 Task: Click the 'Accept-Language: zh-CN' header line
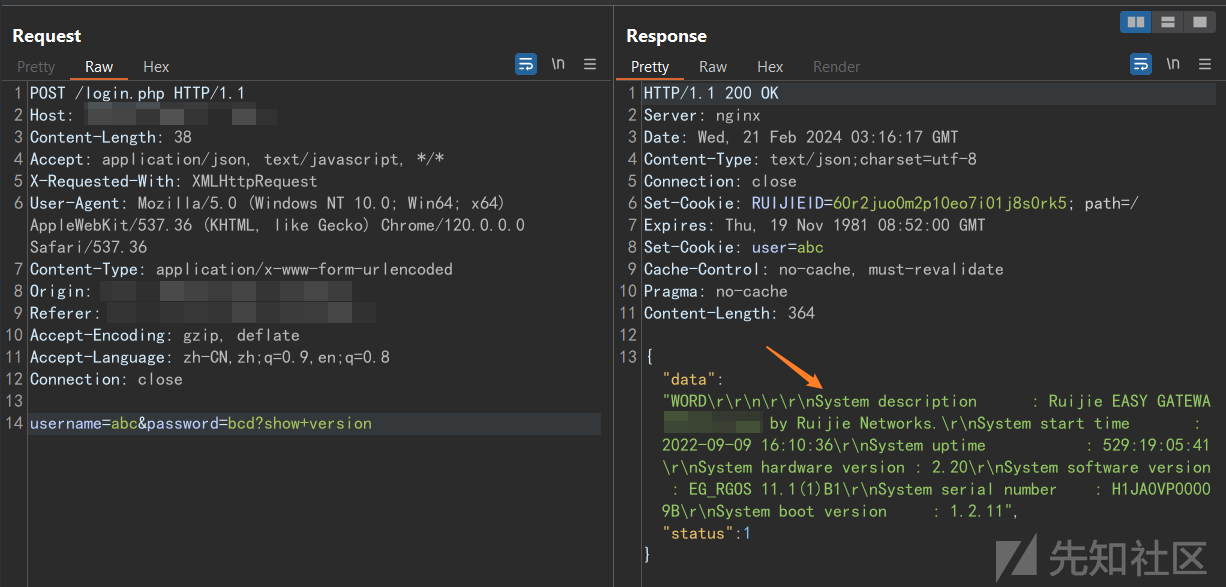pyautogui.click(x=210, y=357)
